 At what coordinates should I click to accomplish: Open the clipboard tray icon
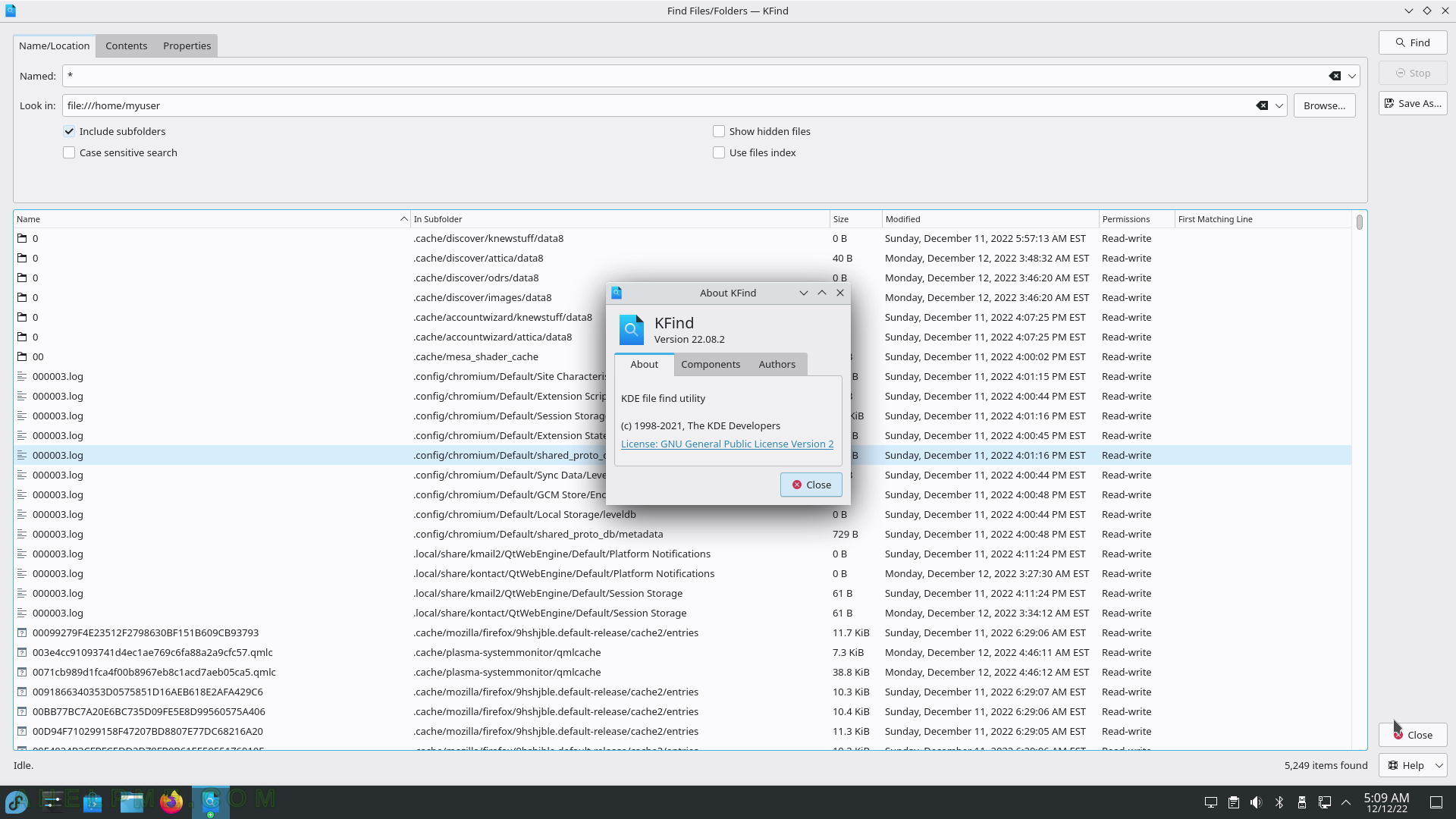pos(1234,802)
